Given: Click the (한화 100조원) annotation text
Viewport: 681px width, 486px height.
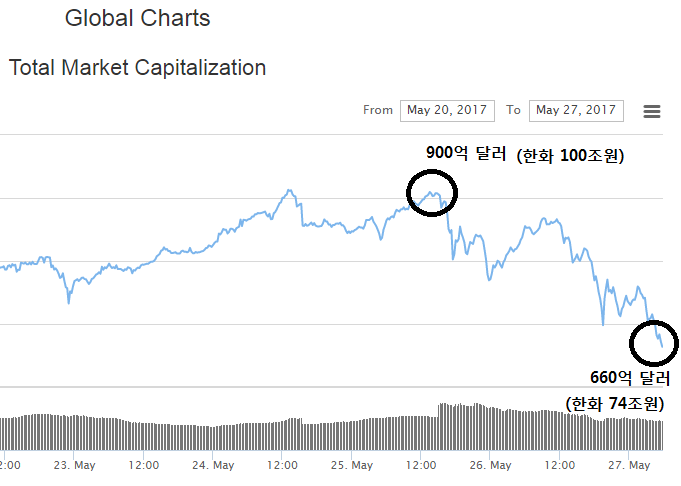Looking at the screenshot, I should pyautogui.click(x=570, y=155).
